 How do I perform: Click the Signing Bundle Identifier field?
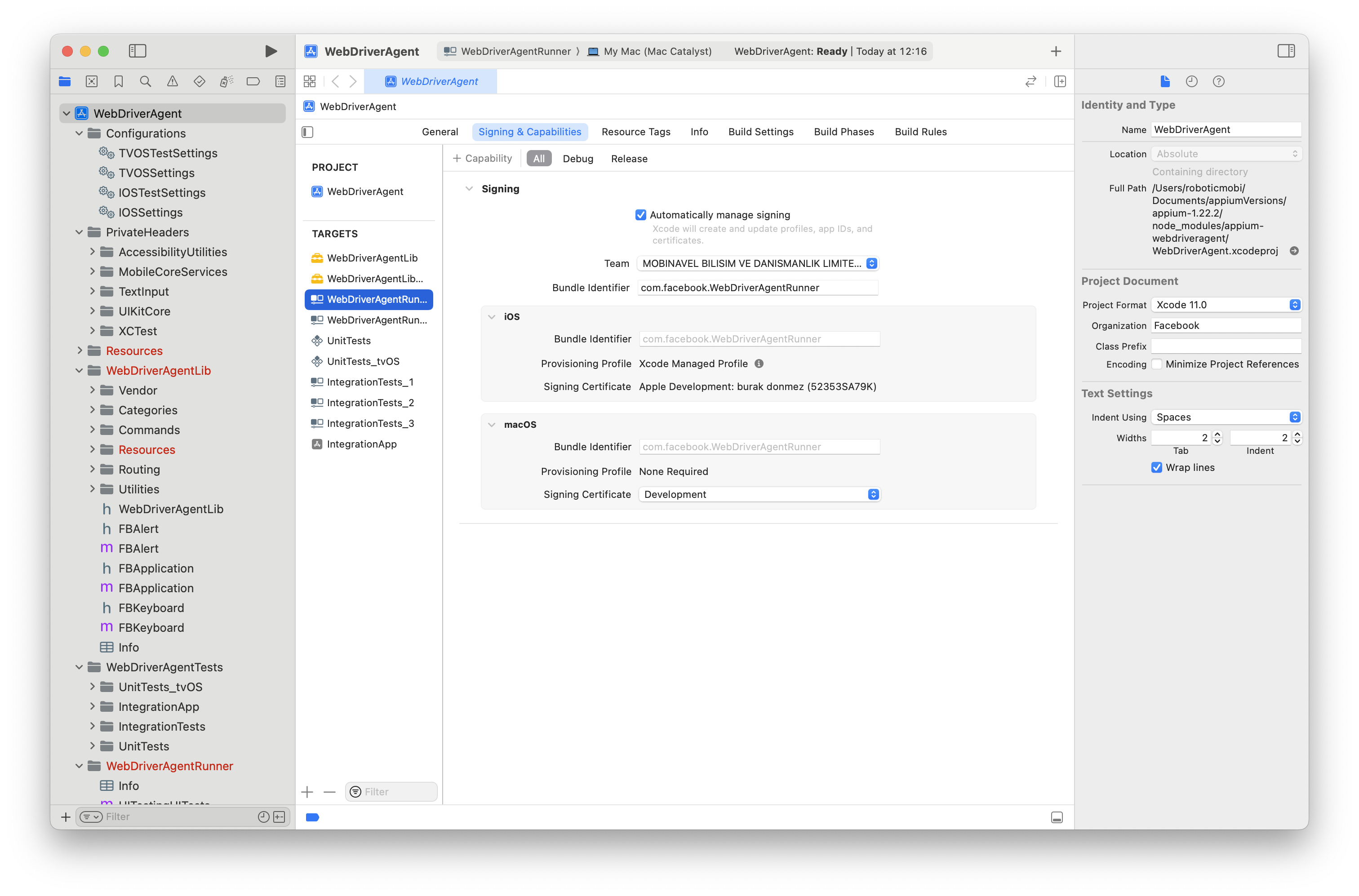click(757, 288)
